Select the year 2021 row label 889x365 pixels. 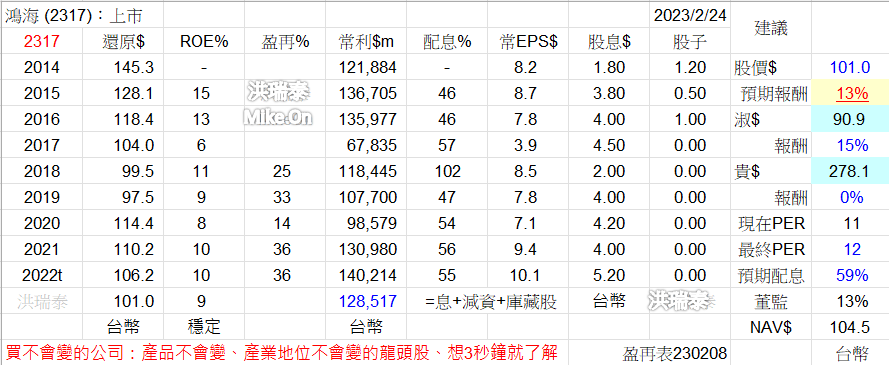(x=41, y=249)
